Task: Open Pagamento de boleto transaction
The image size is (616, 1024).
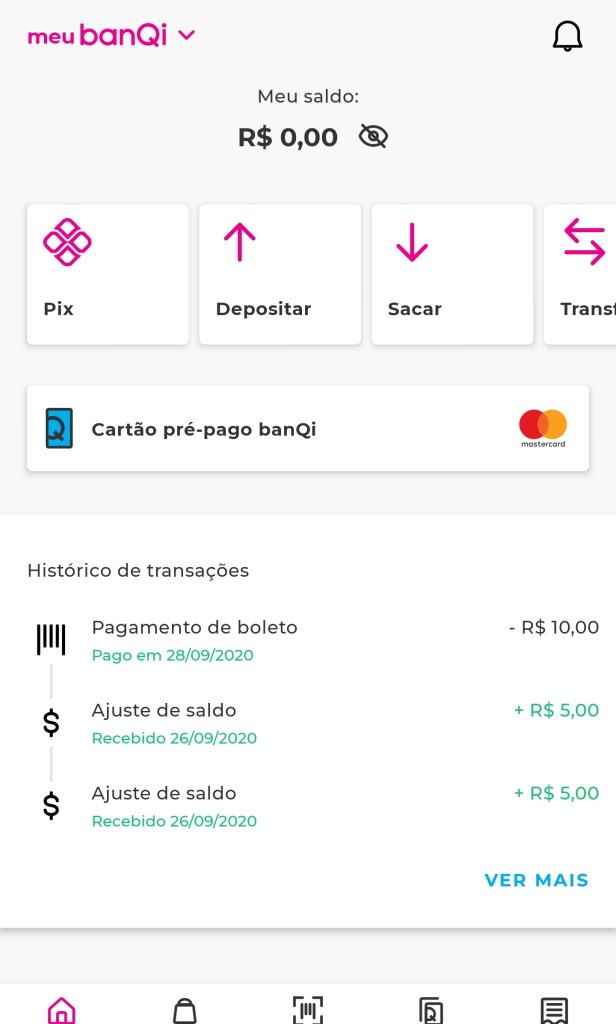Action: click(307, 640)
